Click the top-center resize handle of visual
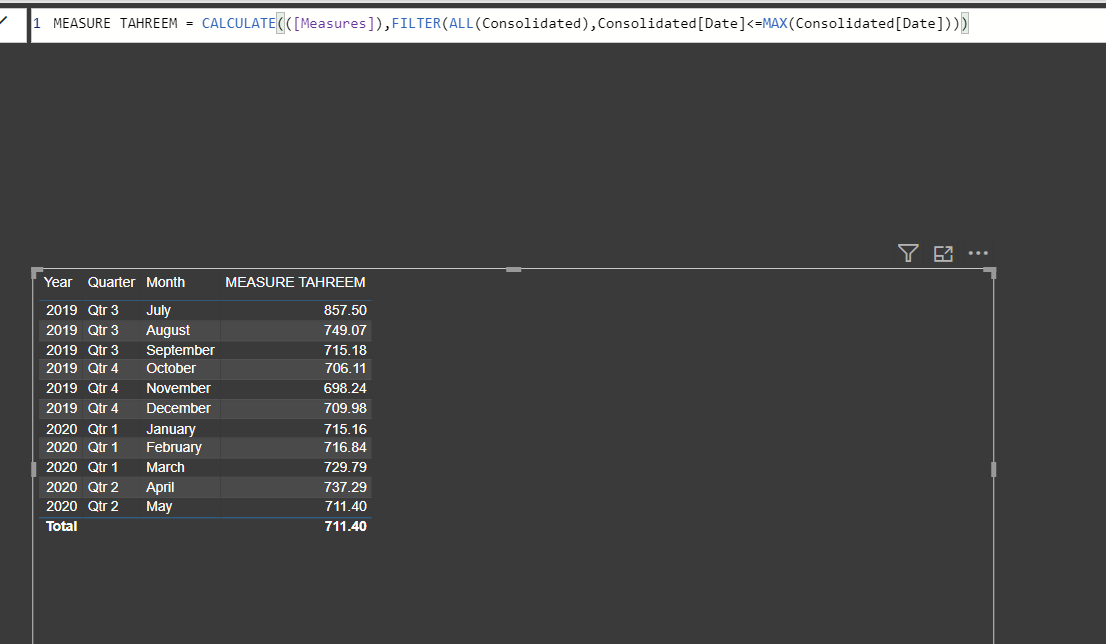Screen dimensions: 1106x644 pos(514,269)
